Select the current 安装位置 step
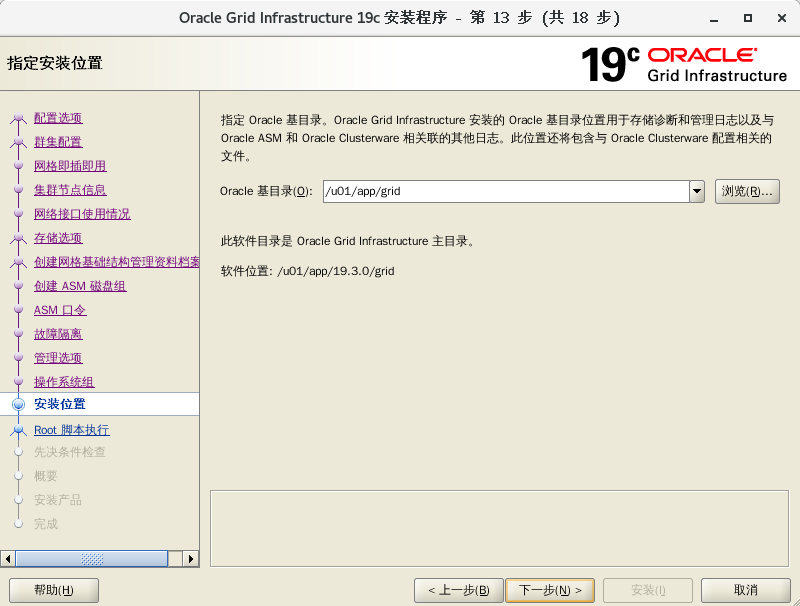 click(x=99, y=404)
